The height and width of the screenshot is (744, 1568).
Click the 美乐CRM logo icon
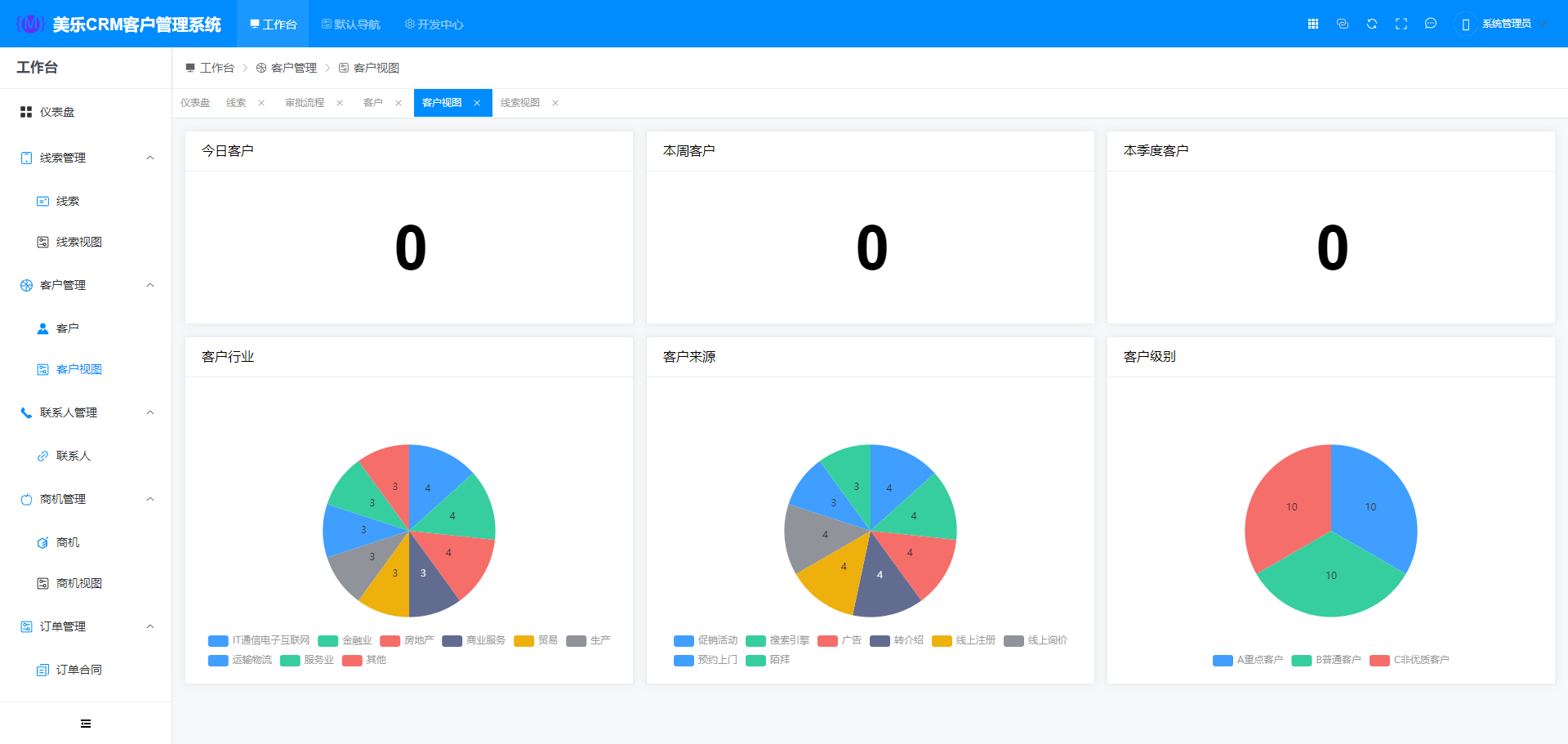(30, 25)
